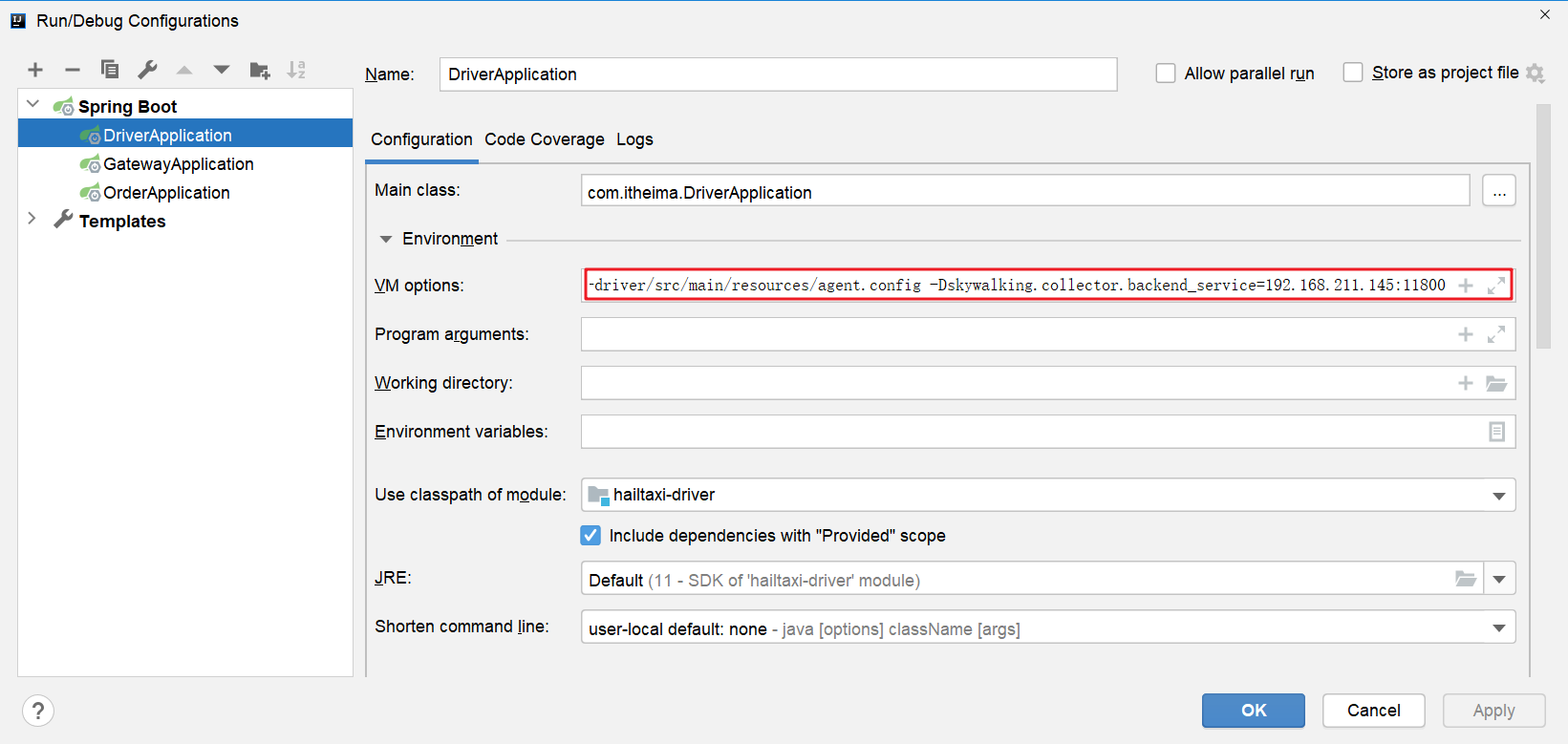Create new folder icon in toolbar
This screenshot has width=1568, height=744.
coord(259,70)
